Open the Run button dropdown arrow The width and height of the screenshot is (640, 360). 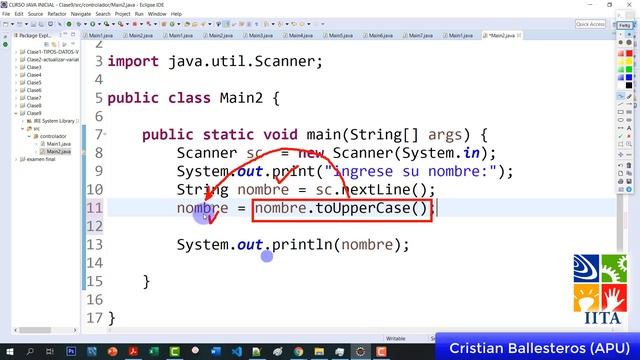click(99, 24)
